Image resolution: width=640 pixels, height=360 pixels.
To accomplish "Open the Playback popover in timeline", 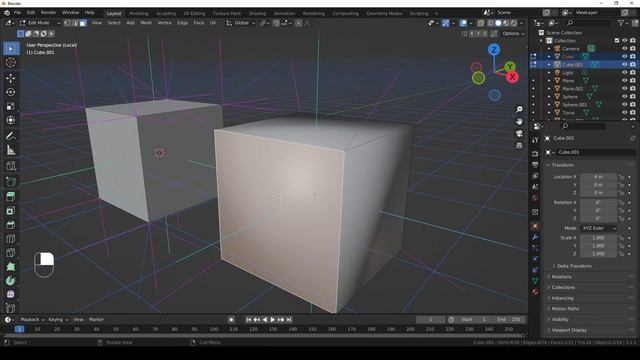I will (x=32, y=320).
